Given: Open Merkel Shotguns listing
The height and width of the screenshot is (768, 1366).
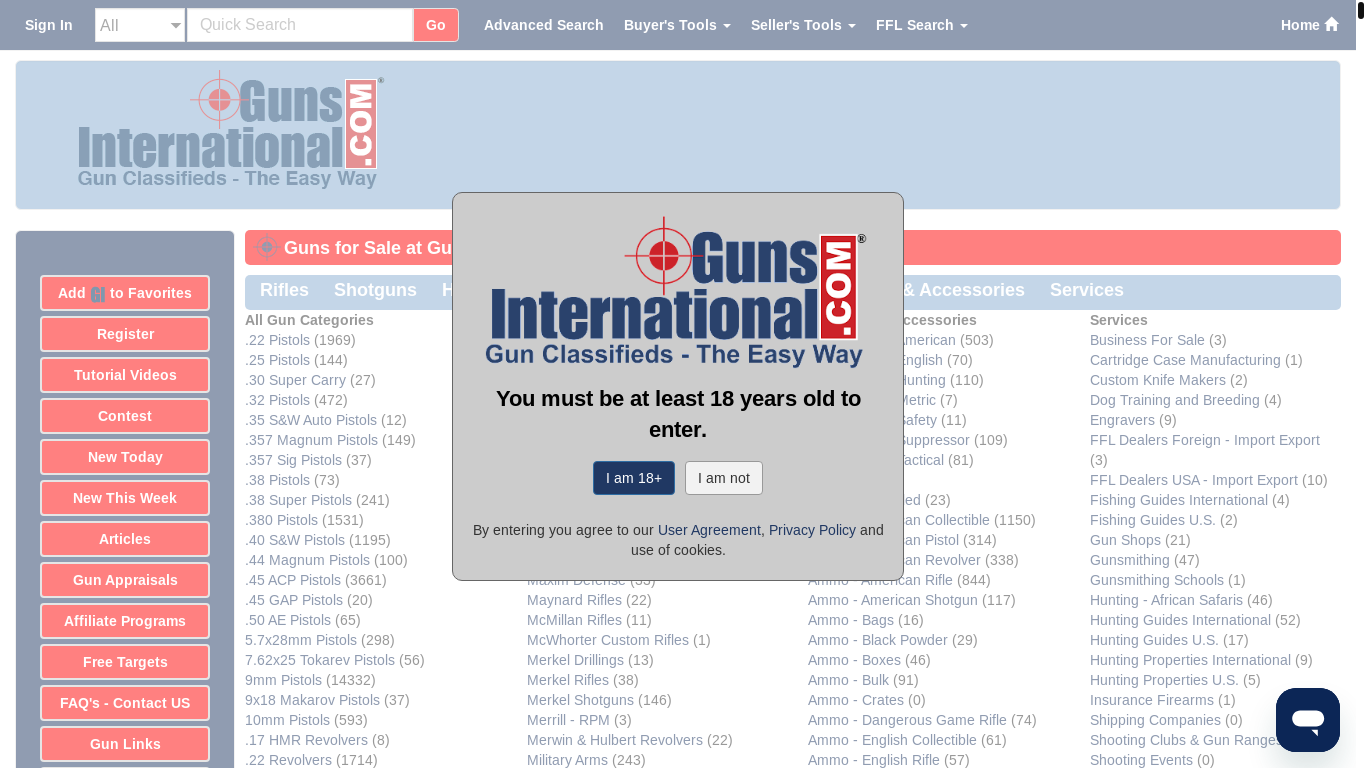Looking at the screenshot, I should (x=580, y=700).
